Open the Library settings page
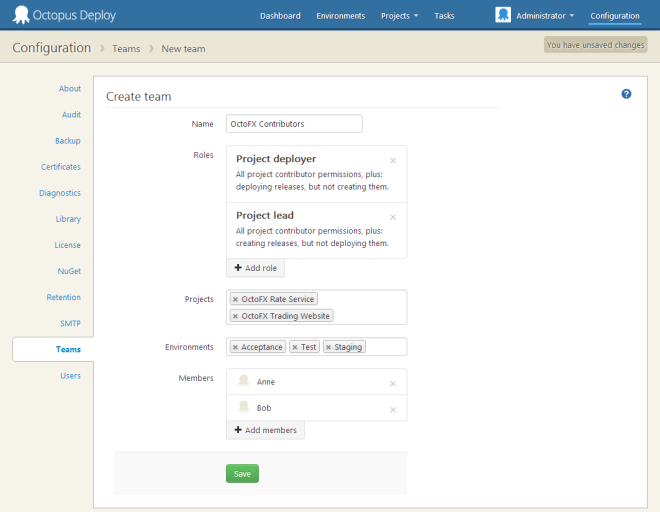The height and width of the screenshot is (512, 660). click(x=68, y=219)
